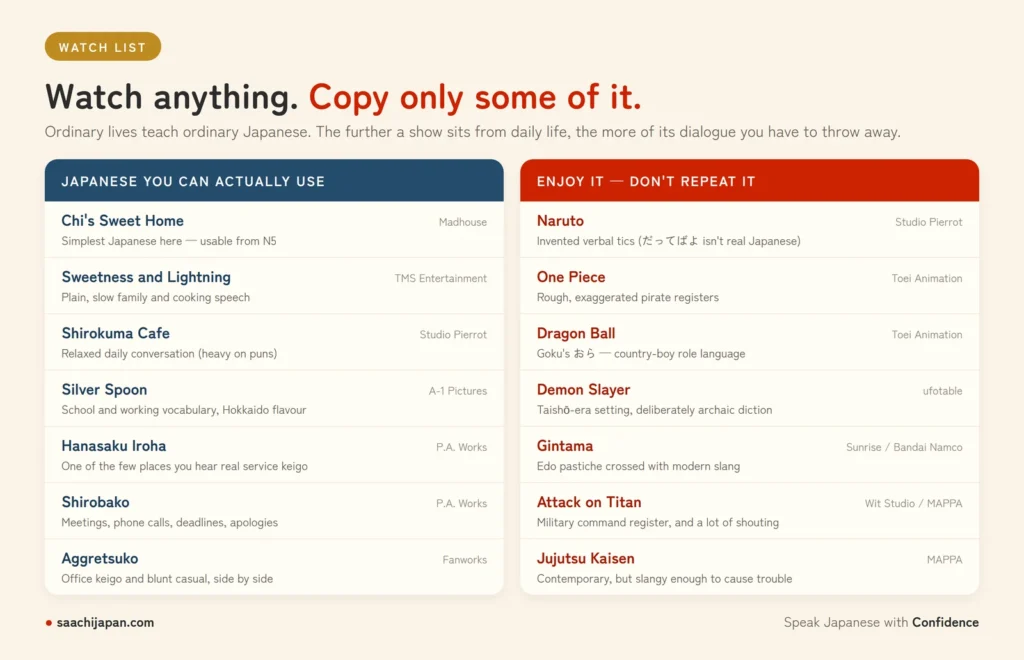1024x660 pixels.
Task: Click the Wit Studio / MAPPA label
Action: tap(914, 503)
